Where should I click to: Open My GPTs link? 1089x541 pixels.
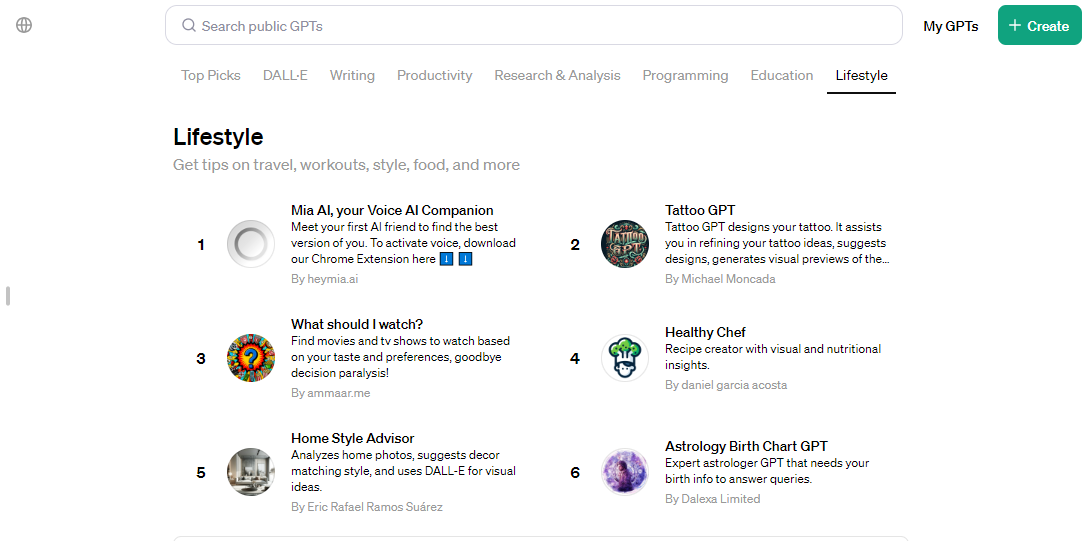coord(950,26)
